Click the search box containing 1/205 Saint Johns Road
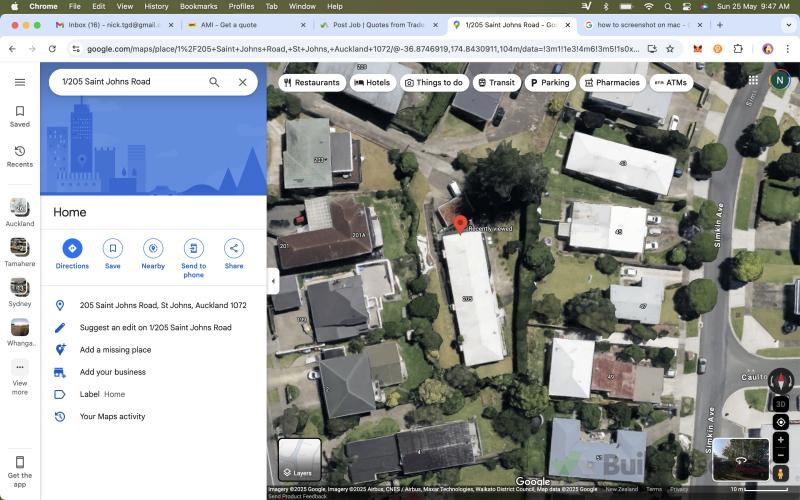 [x=130, y=82]
